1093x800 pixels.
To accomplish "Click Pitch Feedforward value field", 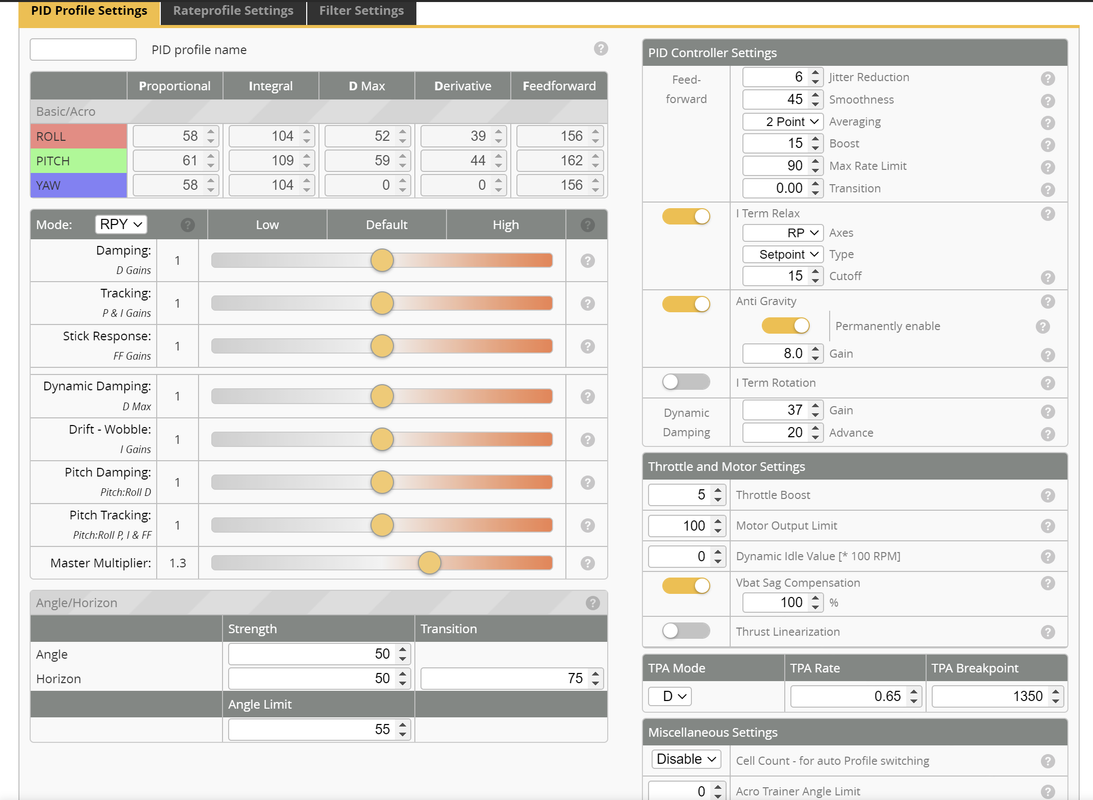I will coord(559,160).
